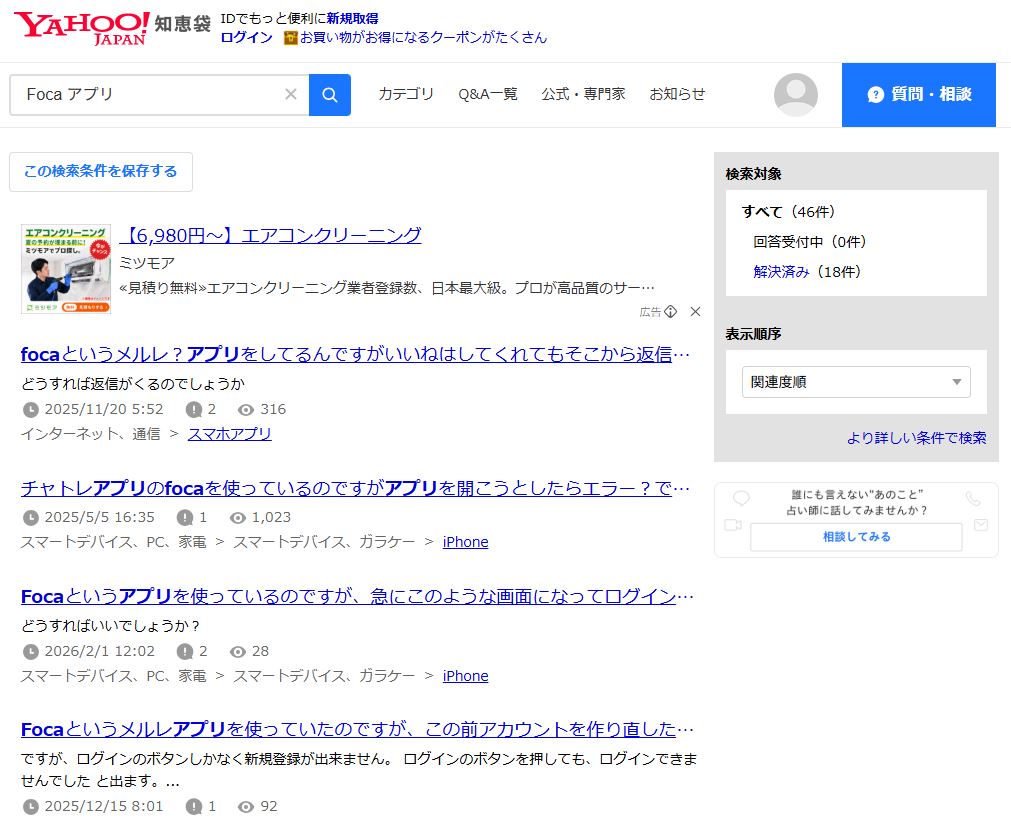
Task: Click the eye icon next to 1,023
Action: pyautogui.click(x=237, y=518)
